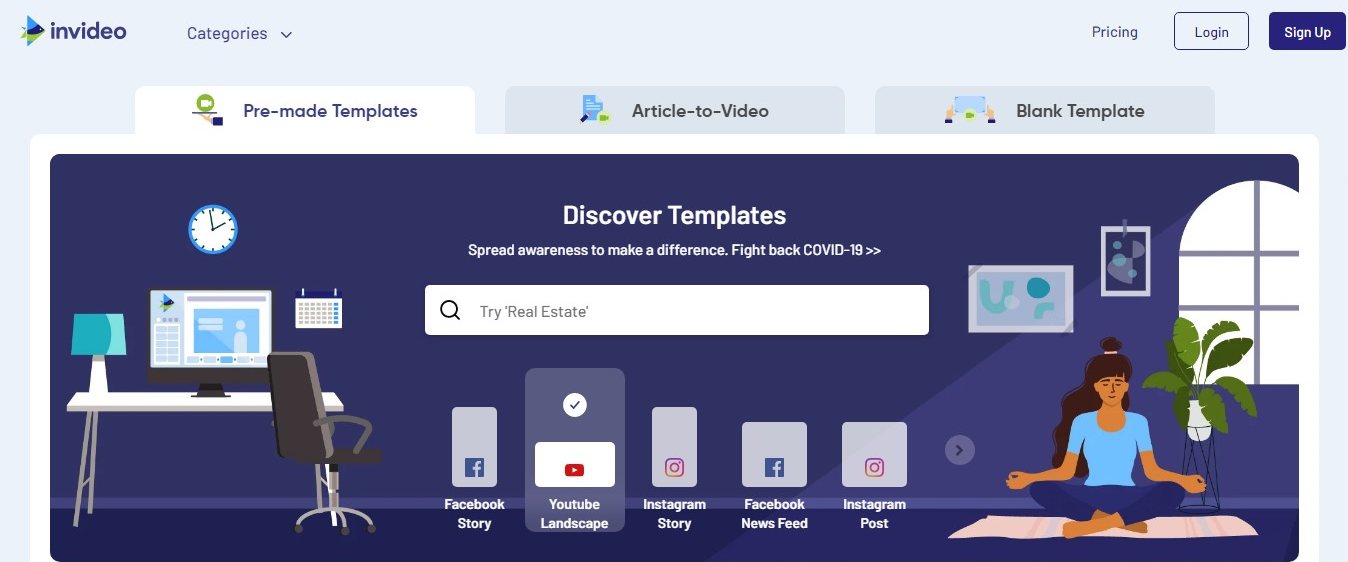Click the Instagram icon in Instagram Story
This screenshot has width=1348, height=562.
[x=674, y=467]
